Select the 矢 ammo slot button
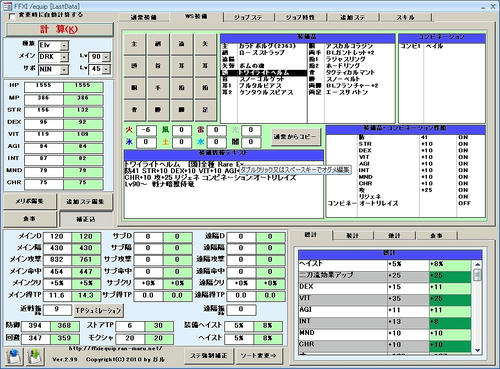 205,44
